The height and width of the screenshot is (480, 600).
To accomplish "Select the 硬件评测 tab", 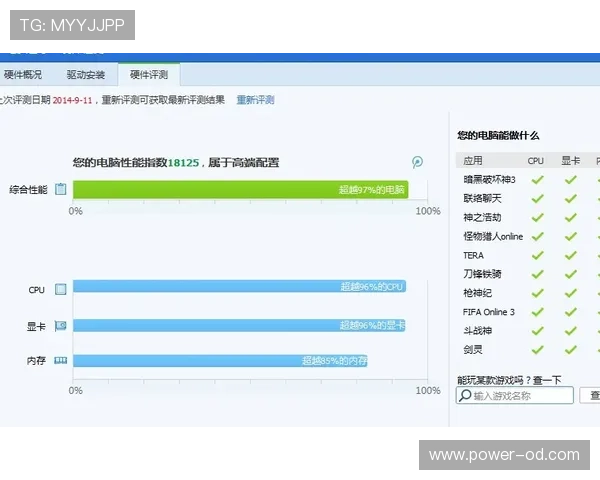I will 149,74.
